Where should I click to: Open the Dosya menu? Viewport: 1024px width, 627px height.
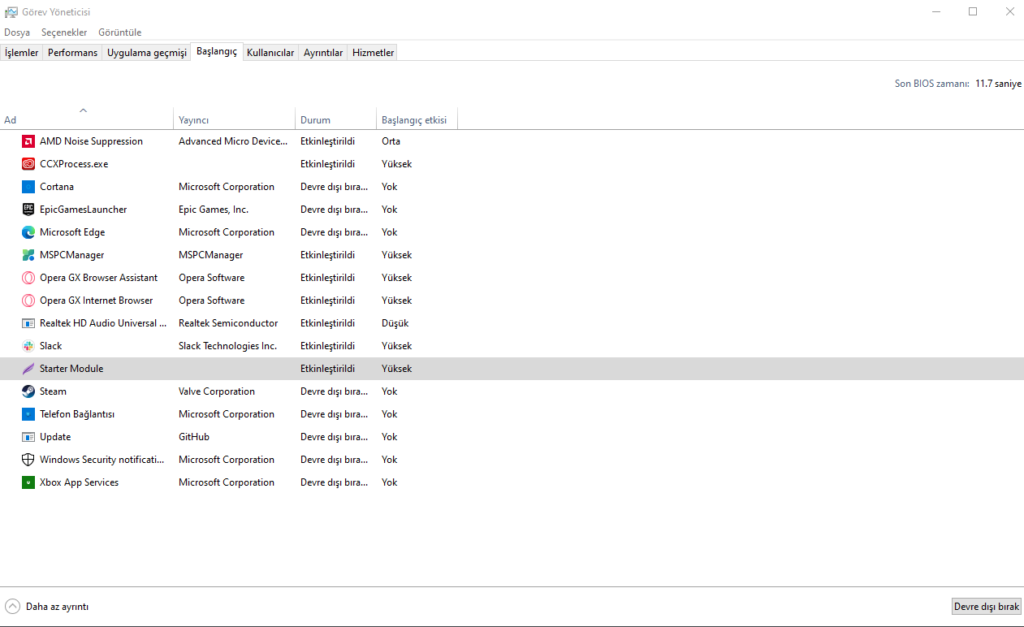17,32
